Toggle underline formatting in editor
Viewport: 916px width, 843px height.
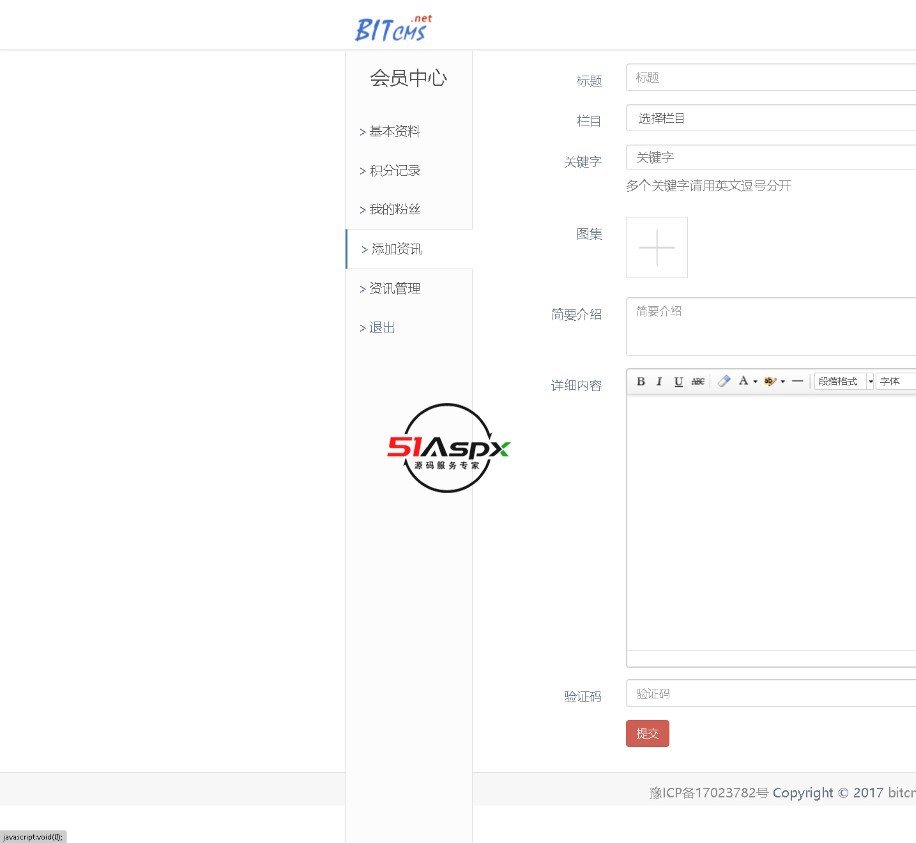678,381
